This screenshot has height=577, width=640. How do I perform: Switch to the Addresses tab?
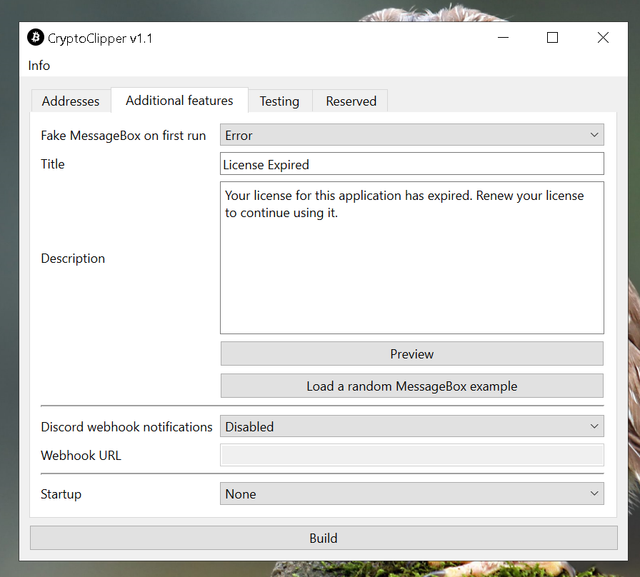click(x=71, y=101)
